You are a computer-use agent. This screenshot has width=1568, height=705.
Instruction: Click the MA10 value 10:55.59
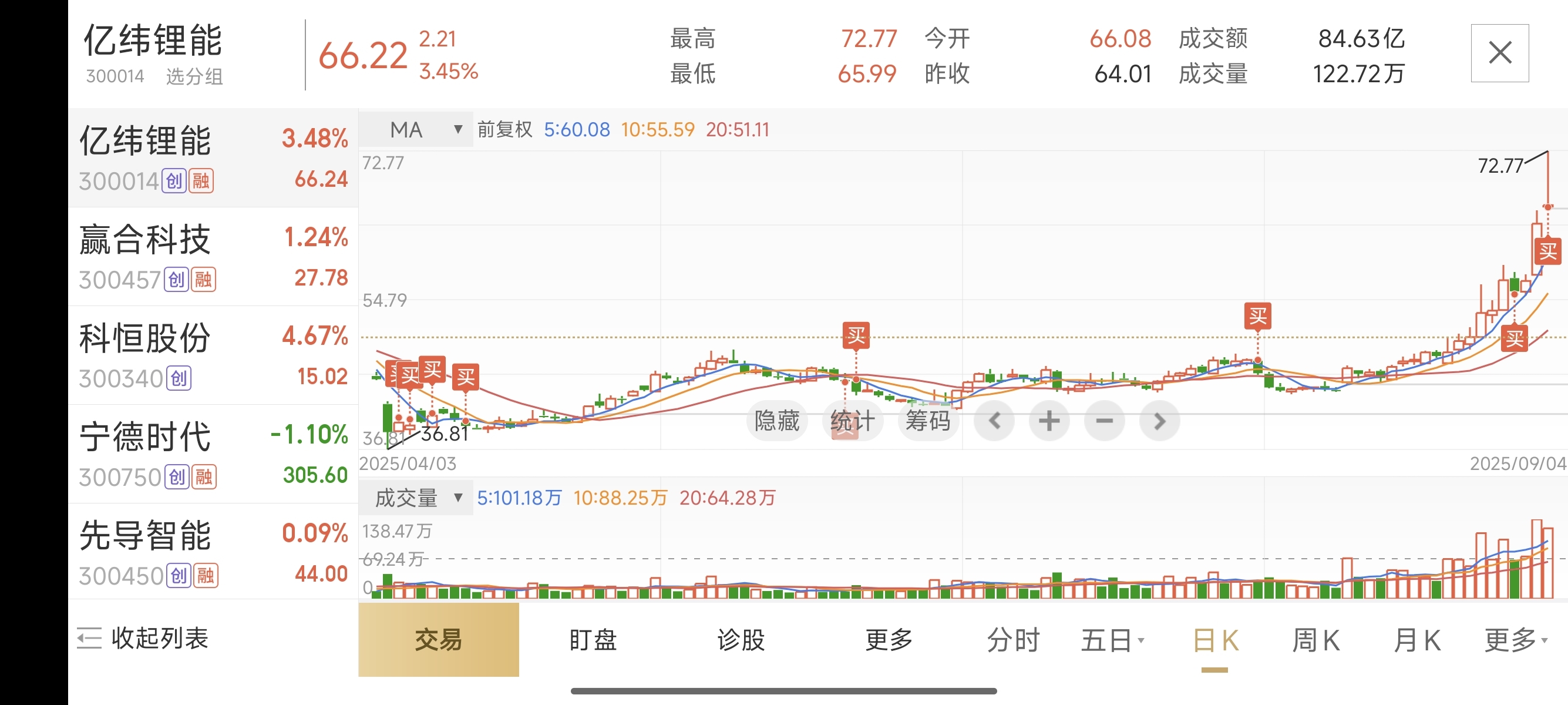click(x=657, y=130)
